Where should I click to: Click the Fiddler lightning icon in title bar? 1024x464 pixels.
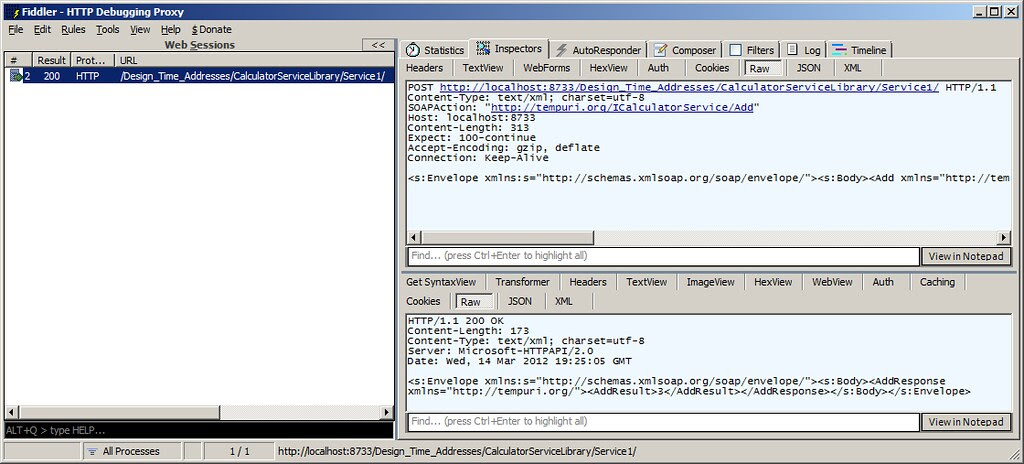tap(15, 12)
